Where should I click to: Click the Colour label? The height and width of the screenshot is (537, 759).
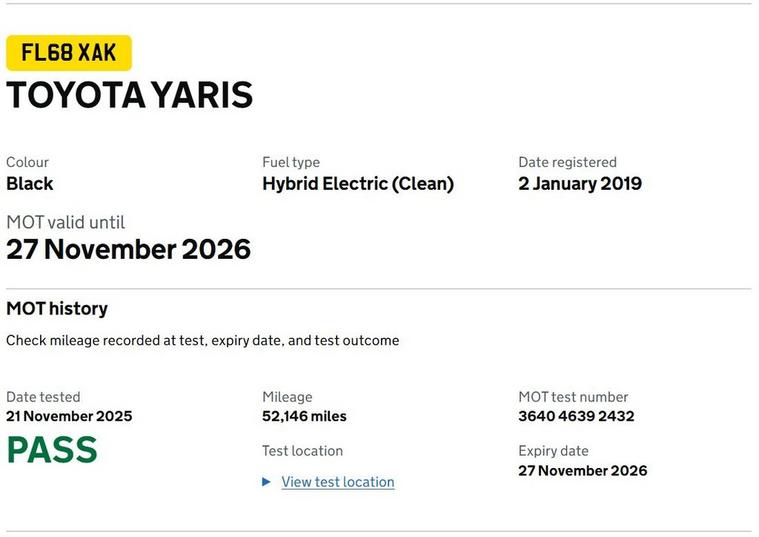[28, 162]
